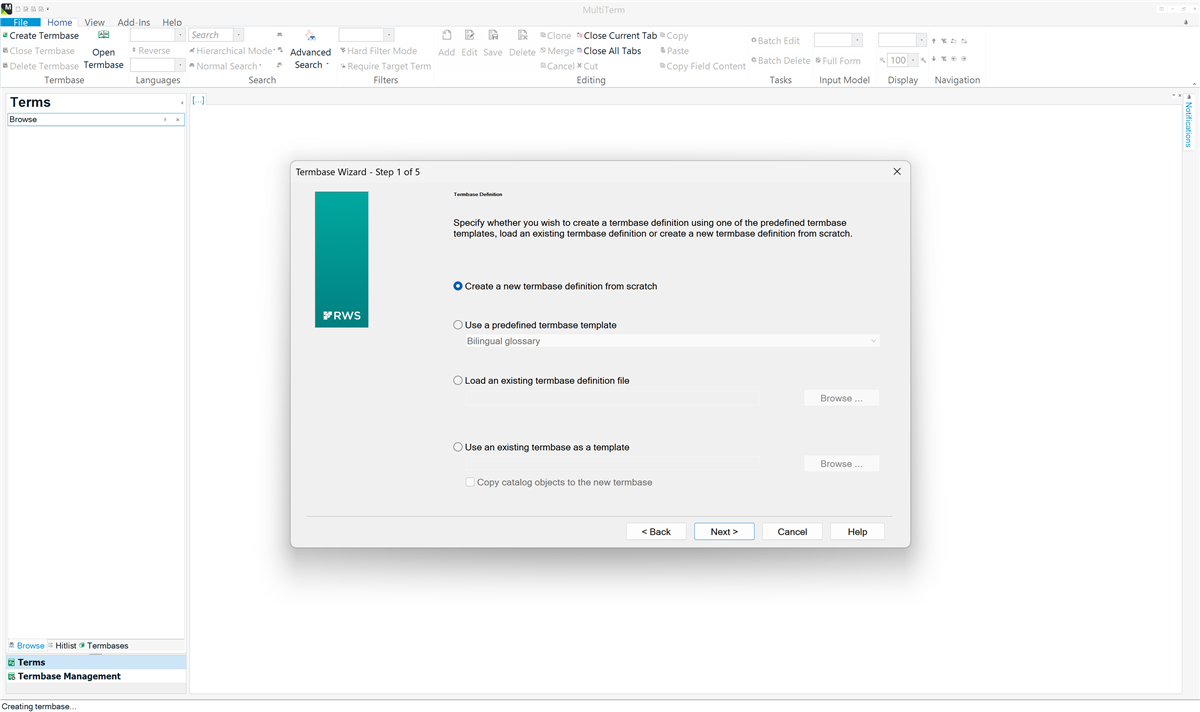Viewport: 1200px width, 712px height.
Task: Expand the Search box dropdown arrow
Action: click(x=238, y=35)
